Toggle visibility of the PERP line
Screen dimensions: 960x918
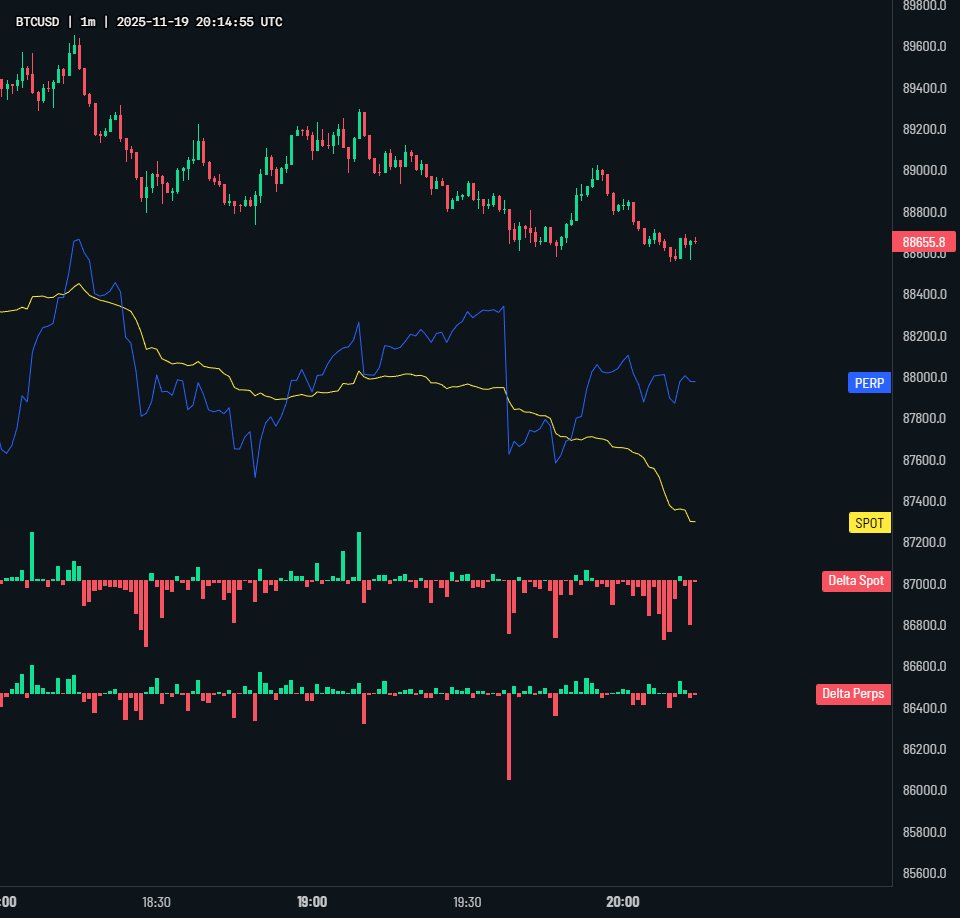pyautogui.click(x=868, y=382)
